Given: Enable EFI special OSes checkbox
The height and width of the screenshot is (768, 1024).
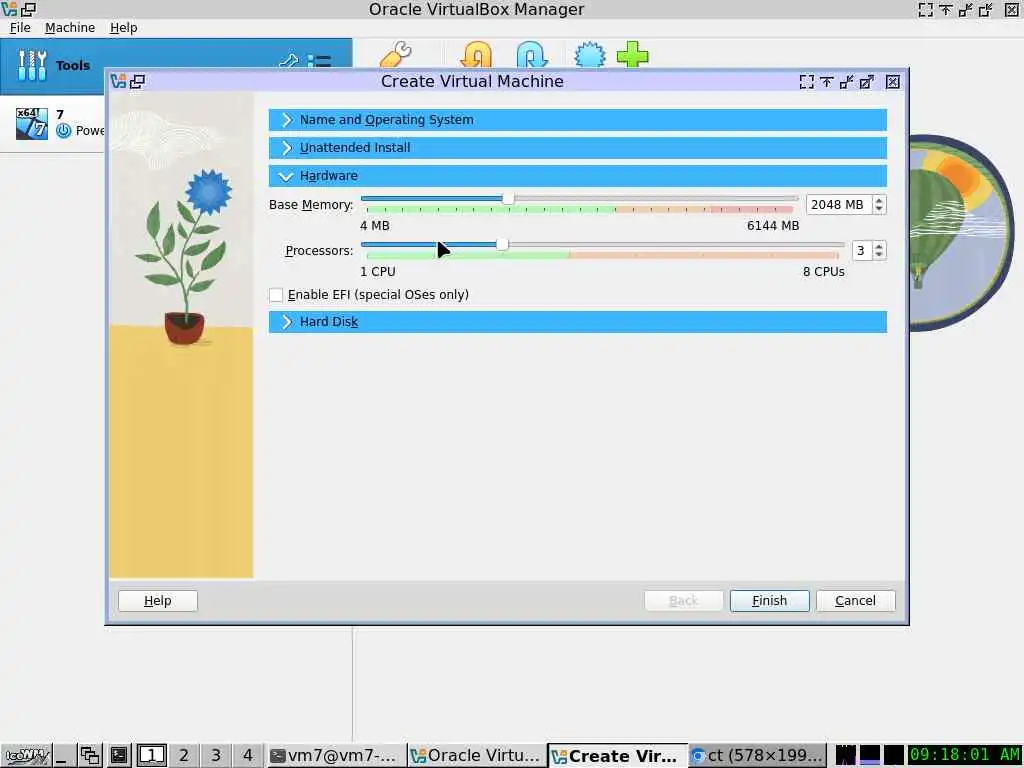Looking at the screenshot, I should tap(276, 295).
